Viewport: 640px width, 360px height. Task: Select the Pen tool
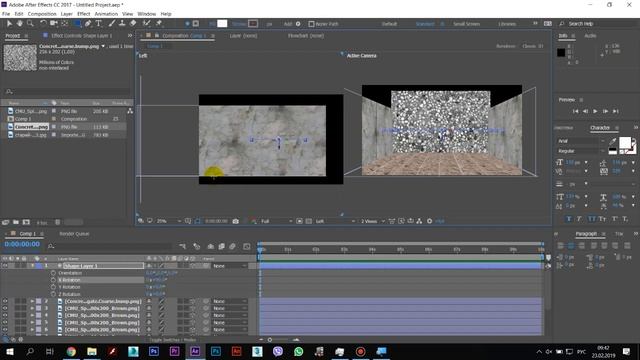coord(88,24)
